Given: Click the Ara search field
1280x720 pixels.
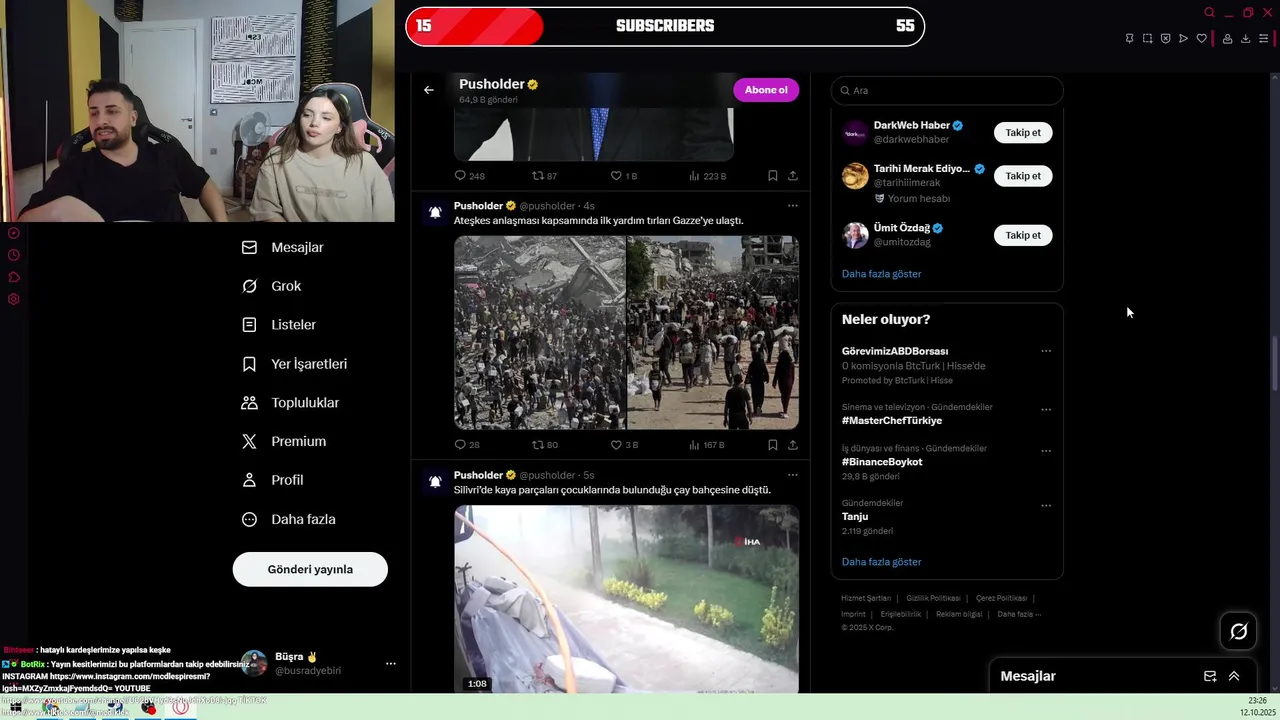Looking at the screenshot, I should 947,90.
